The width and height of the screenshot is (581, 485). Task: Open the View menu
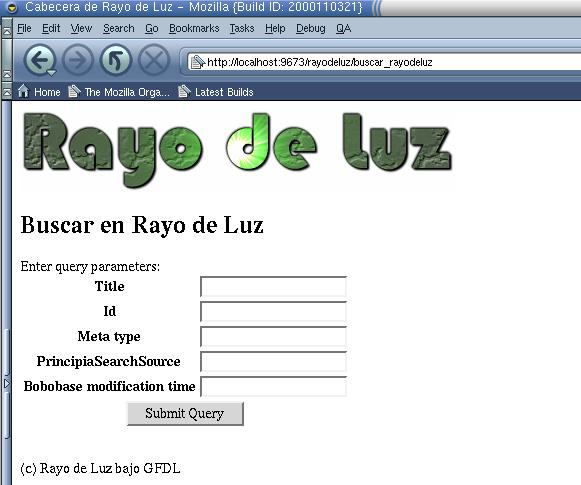81,29
